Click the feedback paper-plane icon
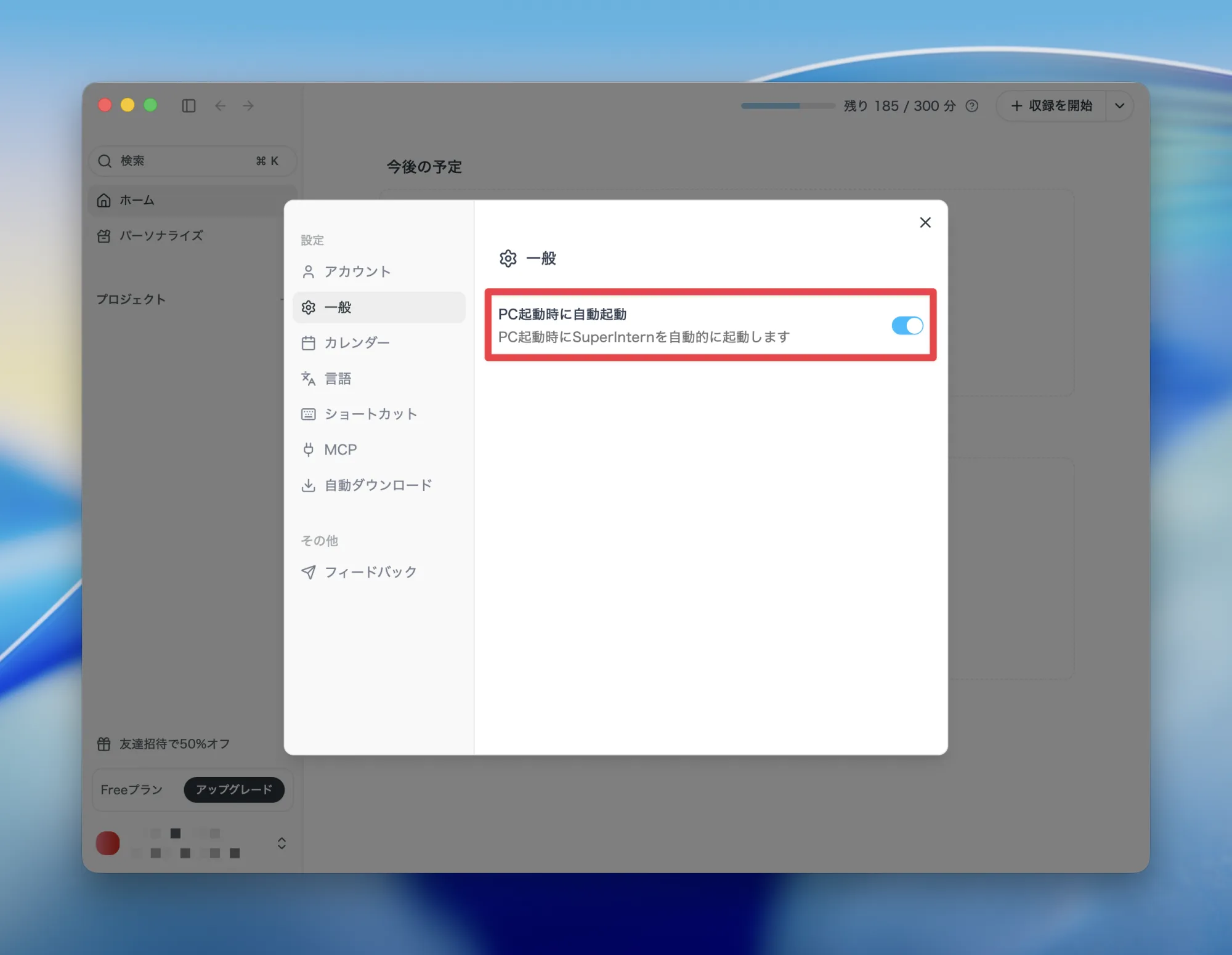The height and width of the screenshot is (955, 1232). 309,572
